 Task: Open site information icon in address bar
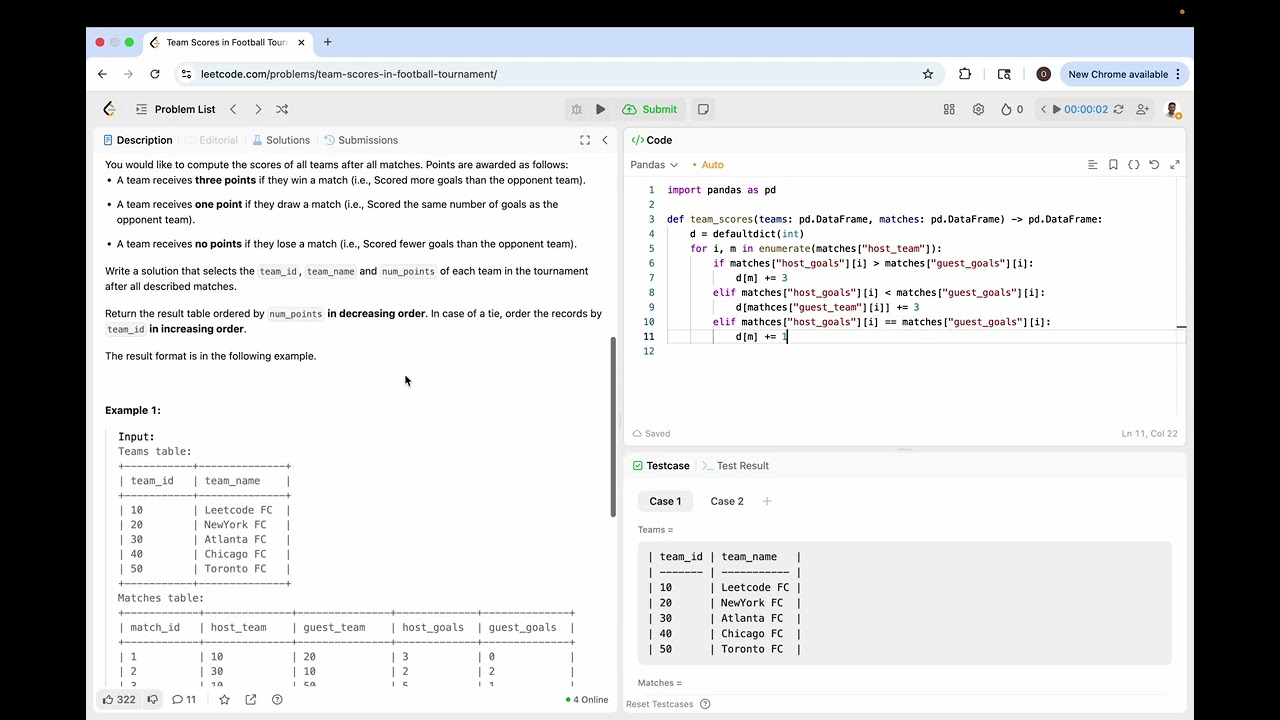186,74
